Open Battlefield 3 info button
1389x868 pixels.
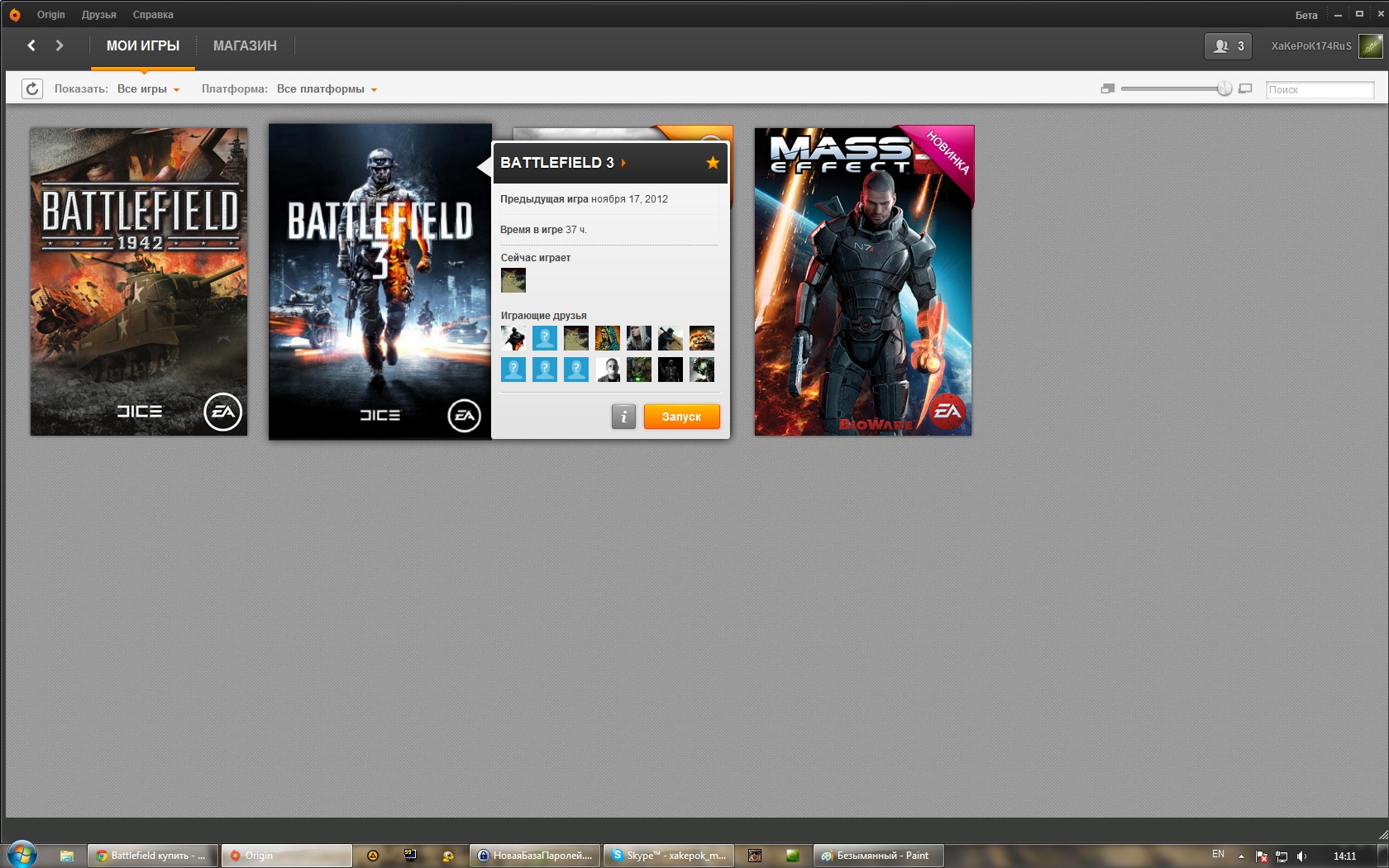coord(623,417)
